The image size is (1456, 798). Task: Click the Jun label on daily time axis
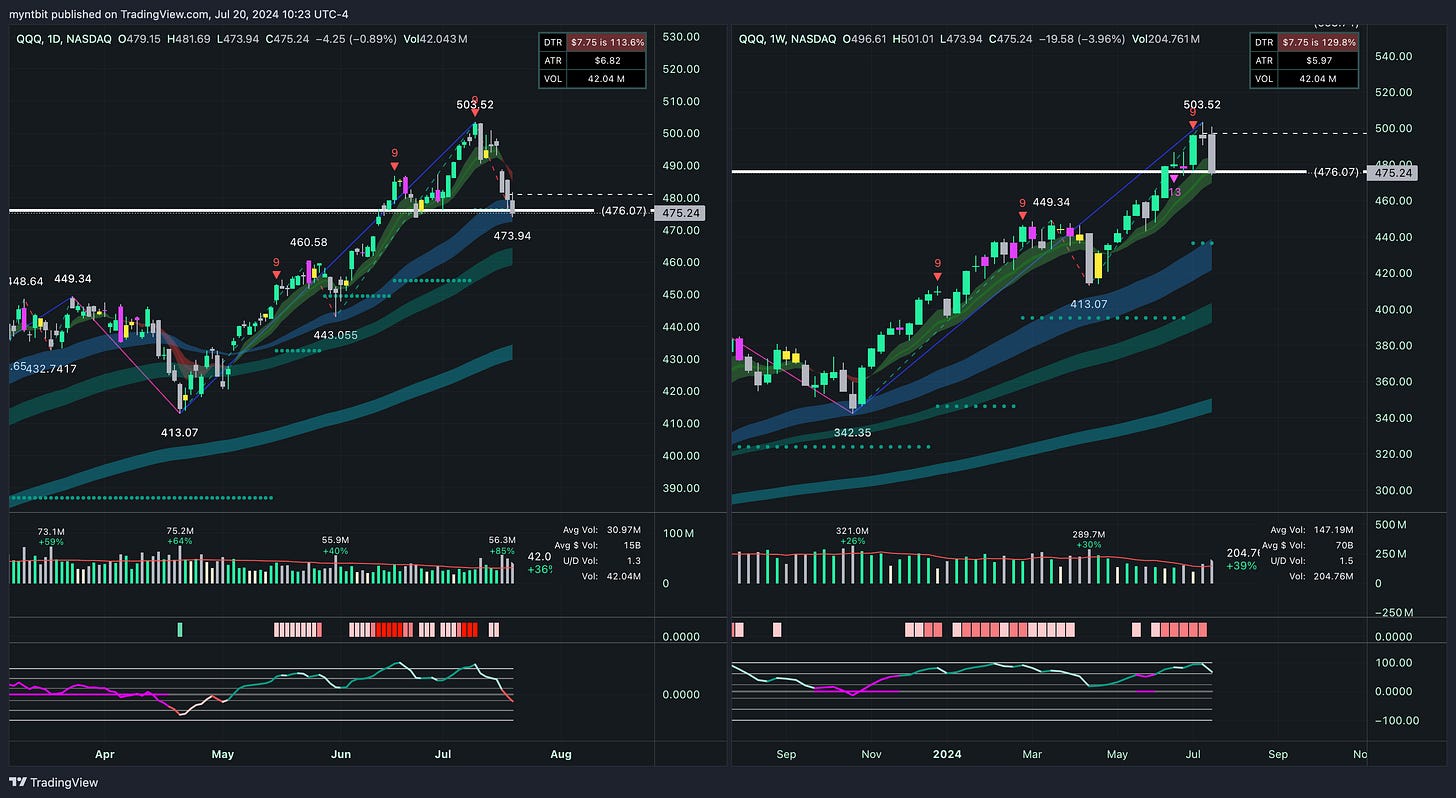click(x=340, y=753)
